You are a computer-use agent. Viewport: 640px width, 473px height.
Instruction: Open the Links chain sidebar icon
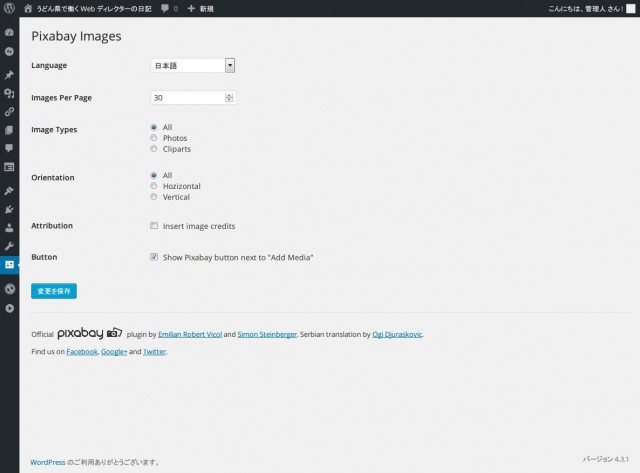(9, 111)
